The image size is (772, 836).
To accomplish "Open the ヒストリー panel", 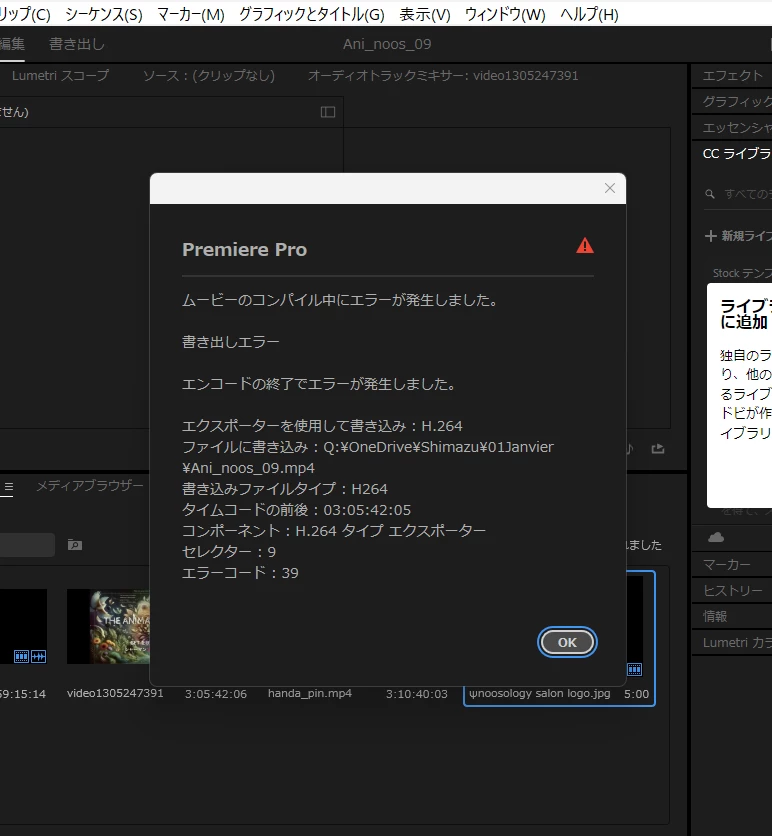I will click(x=733, y=590).
